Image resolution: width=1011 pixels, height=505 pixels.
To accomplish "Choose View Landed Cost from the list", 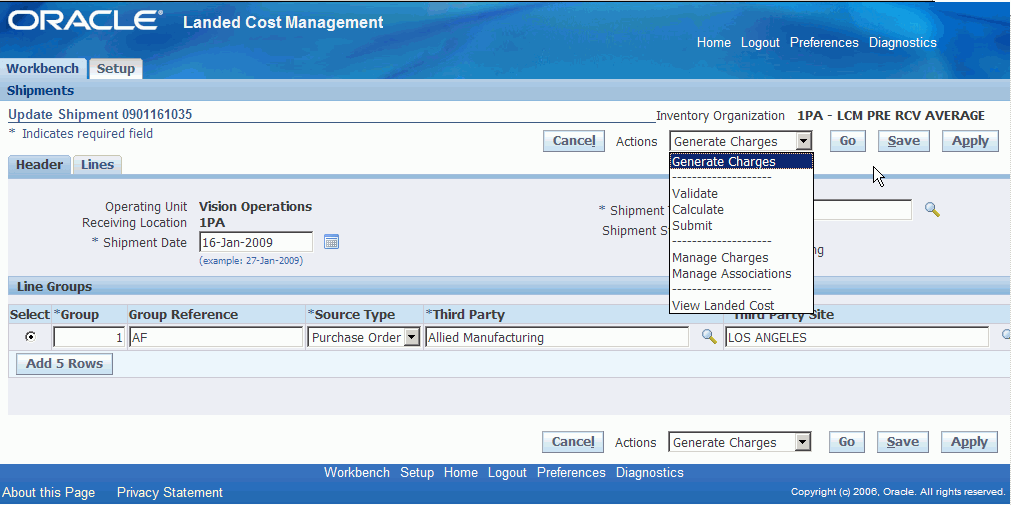I will click(723, 305).
